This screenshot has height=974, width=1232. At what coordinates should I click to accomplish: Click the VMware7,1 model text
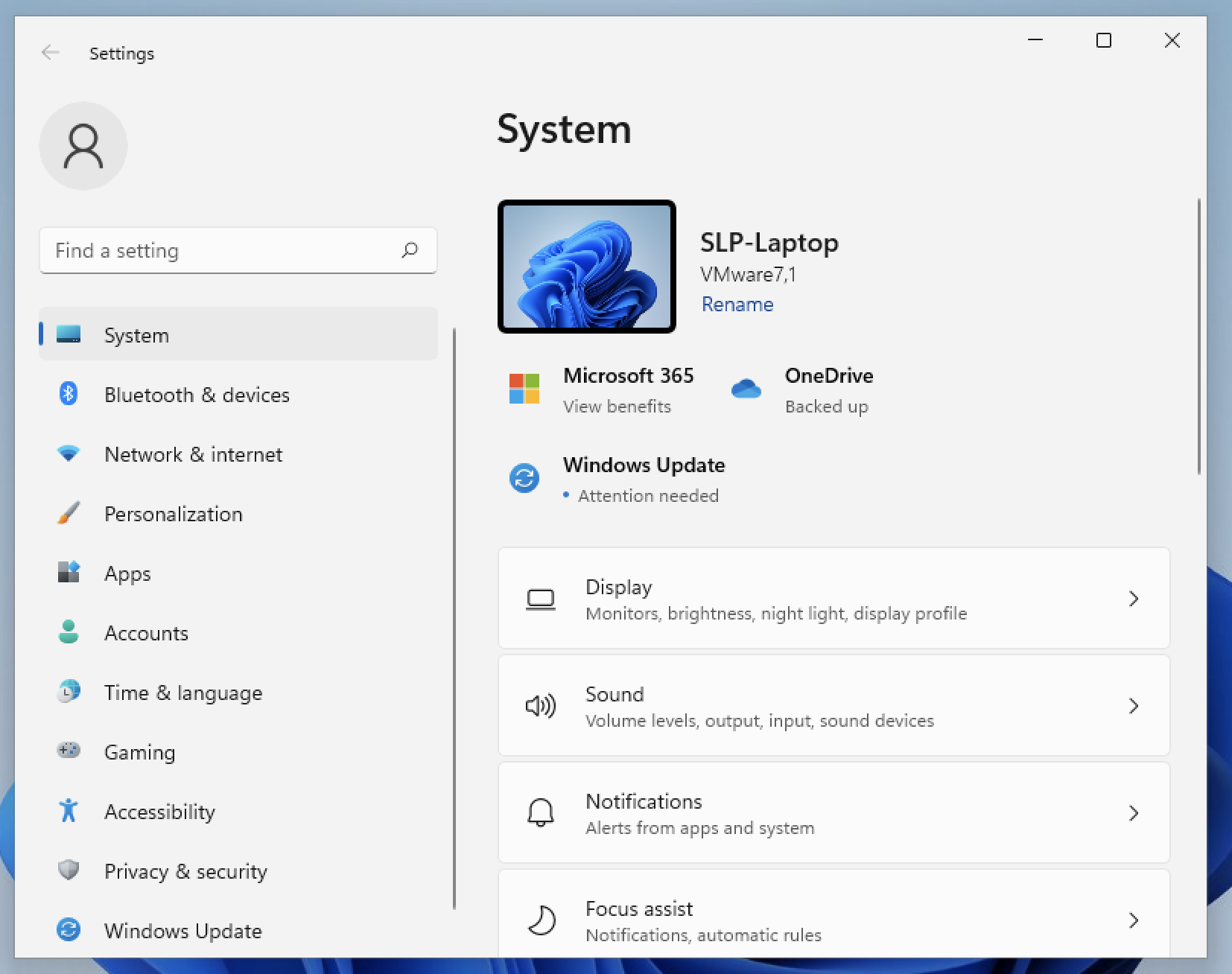click(x=749, y=275)
